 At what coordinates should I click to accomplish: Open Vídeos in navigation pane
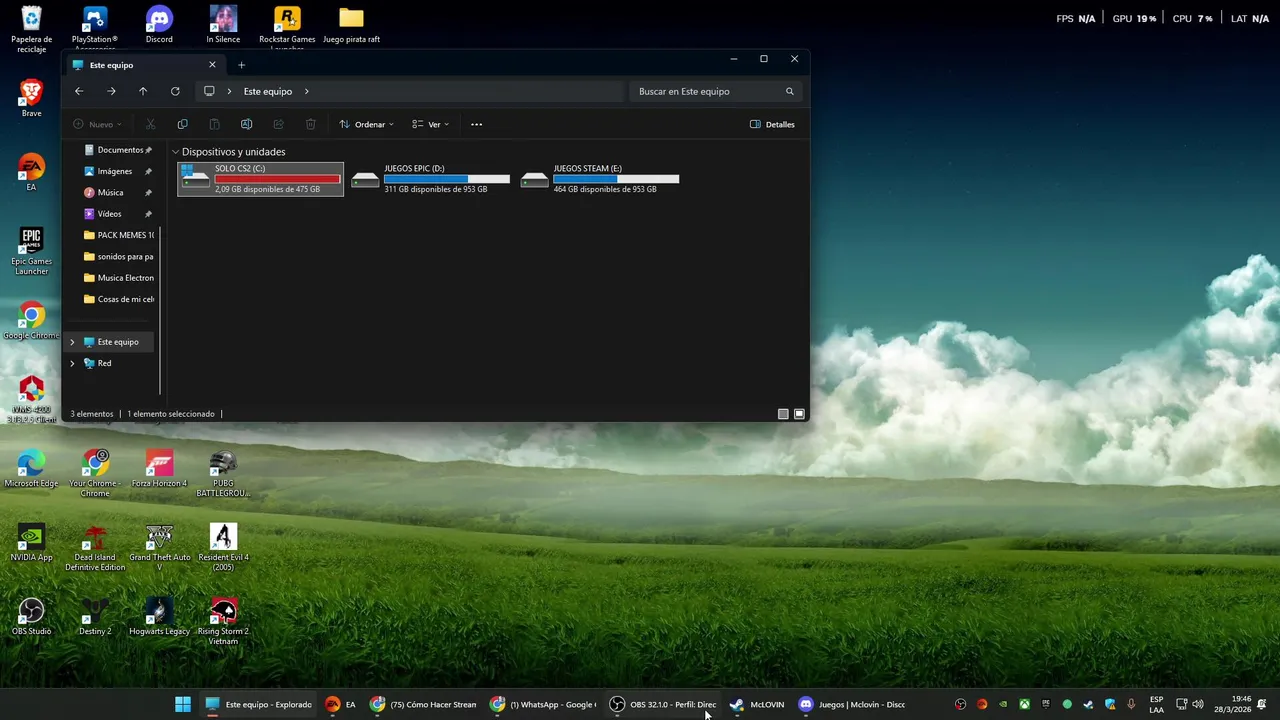(x=117, y=214)
